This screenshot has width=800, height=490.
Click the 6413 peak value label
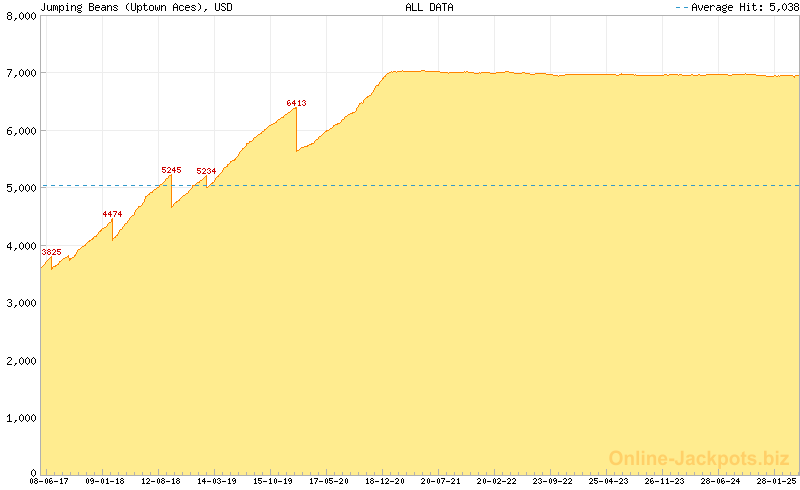point(296,103)
